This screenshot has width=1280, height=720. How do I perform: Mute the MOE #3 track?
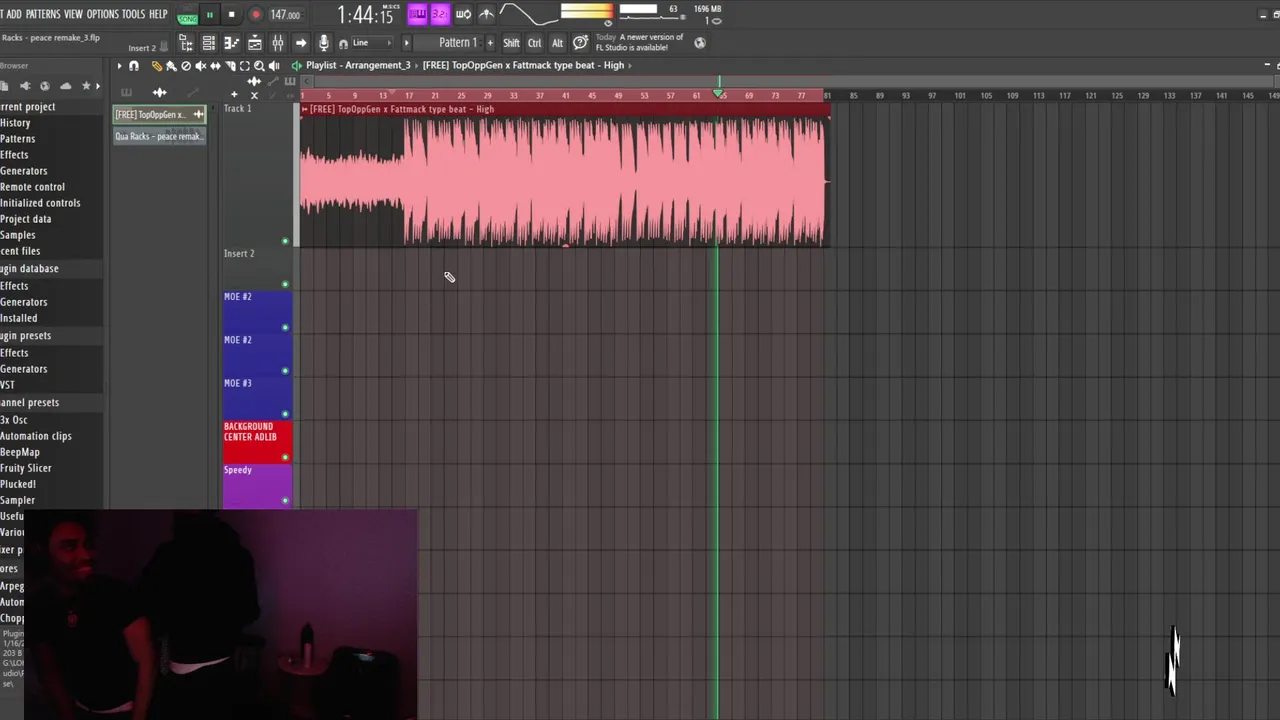tap(285, 414)
